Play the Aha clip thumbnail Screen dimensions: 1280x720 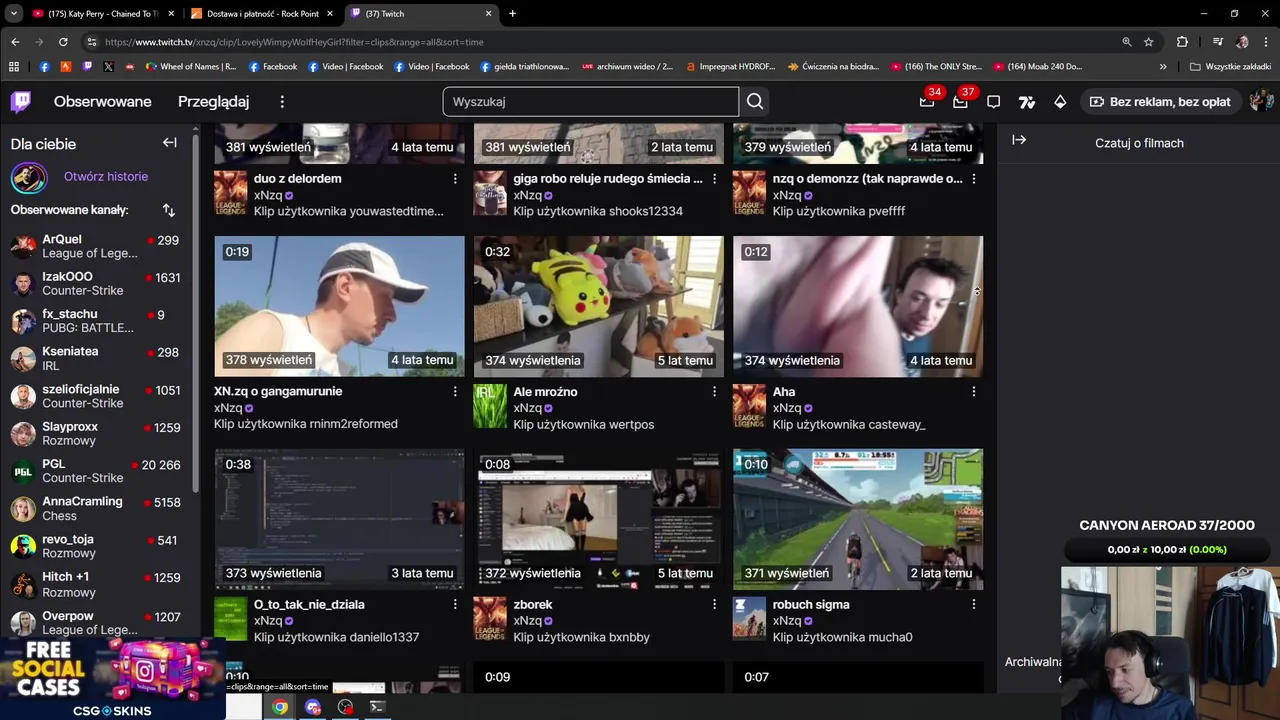pos(858,306)
